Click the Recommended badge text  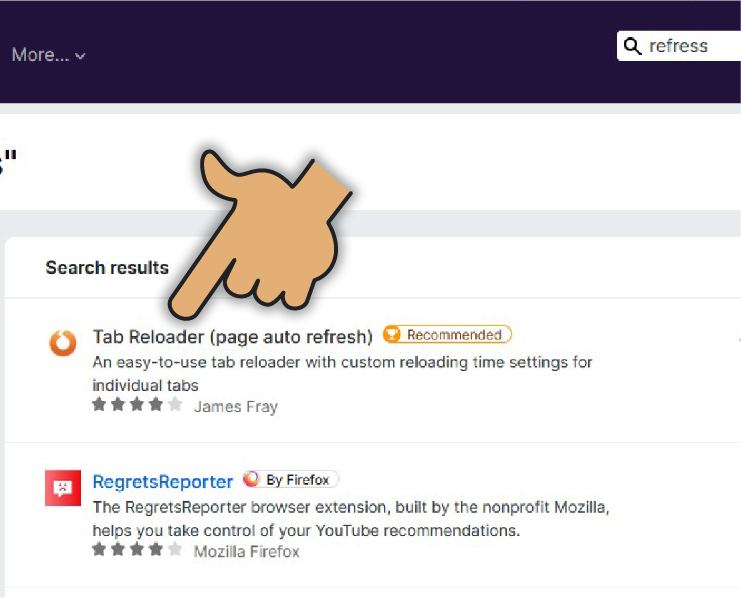coord(453,335)
